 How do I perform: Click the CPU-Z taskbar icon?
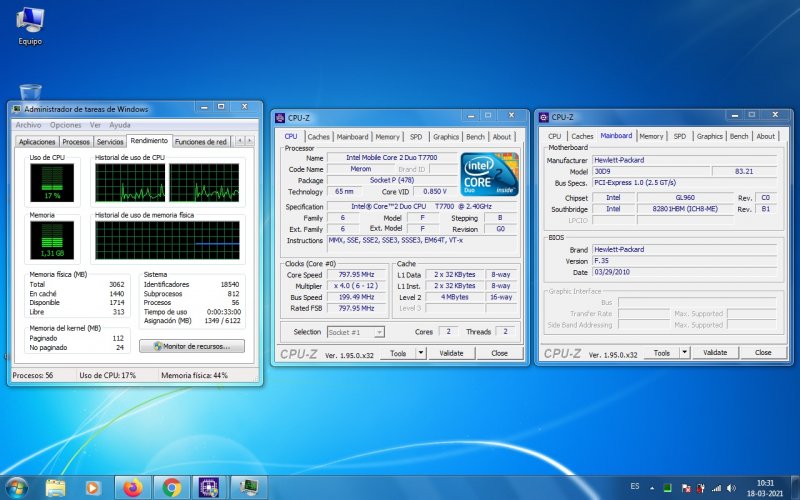tap(210, 487)
